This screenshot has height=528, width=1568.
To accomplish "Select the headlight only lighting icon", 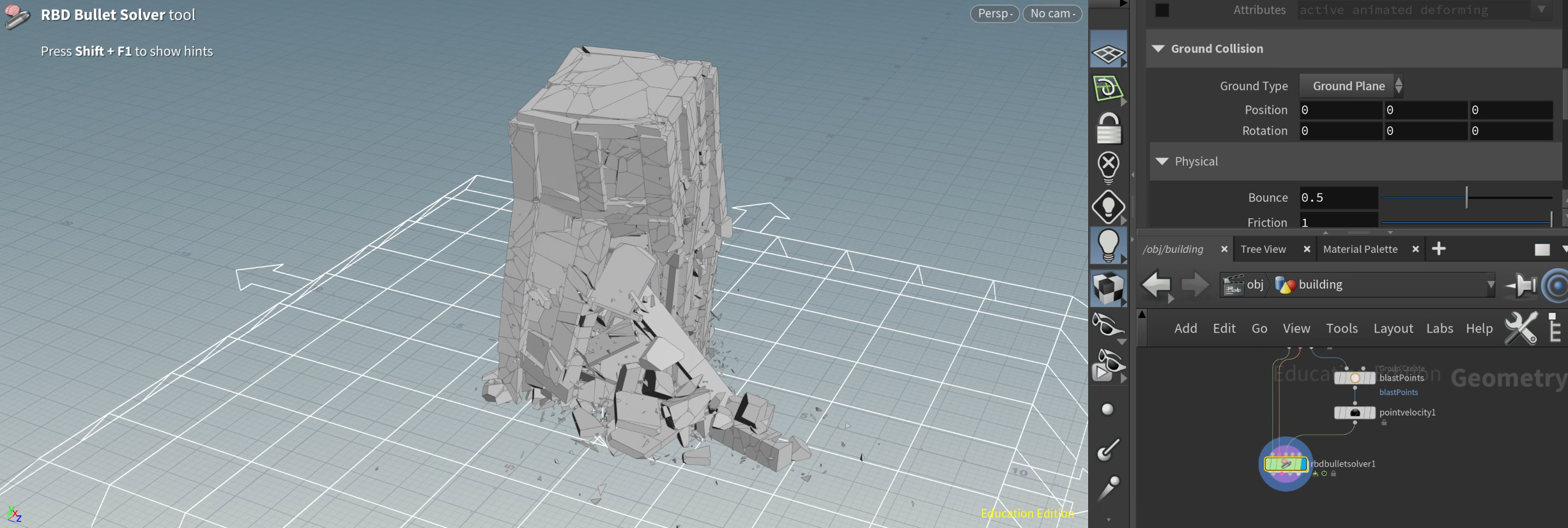I will point(1108,207).
